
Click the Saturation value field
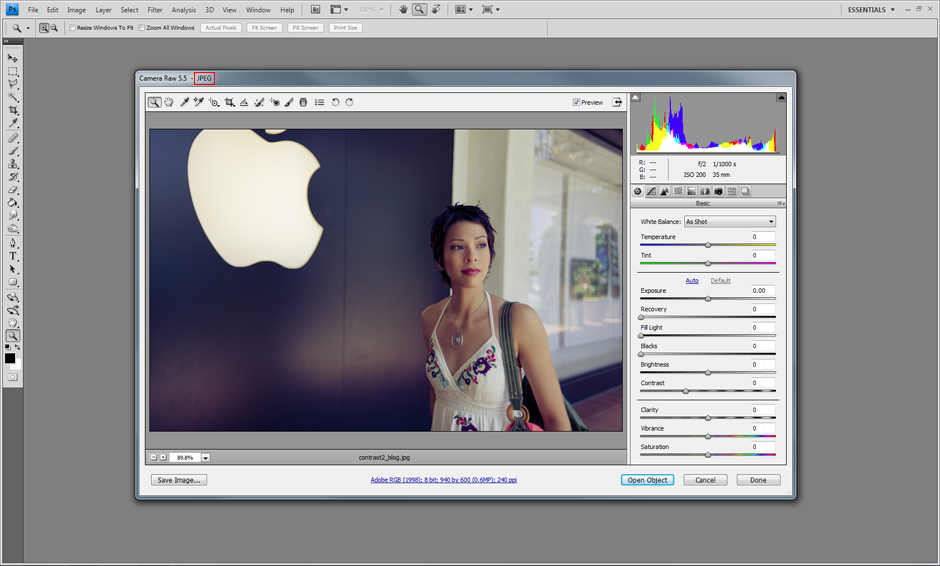pos(763,447)
